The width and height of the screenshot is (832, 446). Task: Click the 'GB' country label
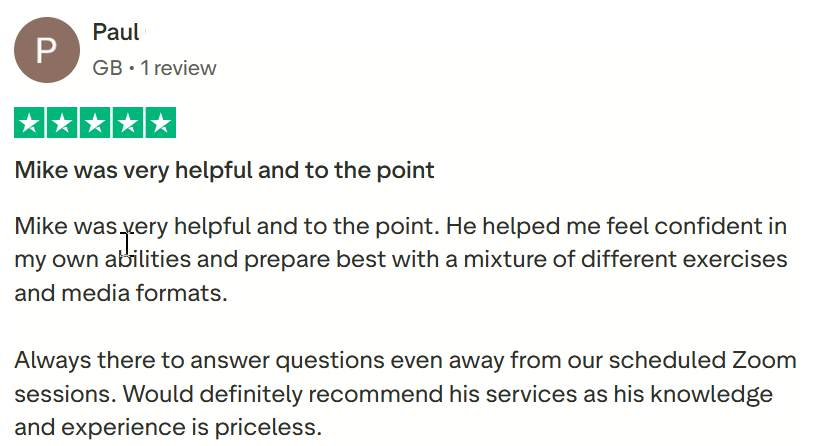click(106, 68)
